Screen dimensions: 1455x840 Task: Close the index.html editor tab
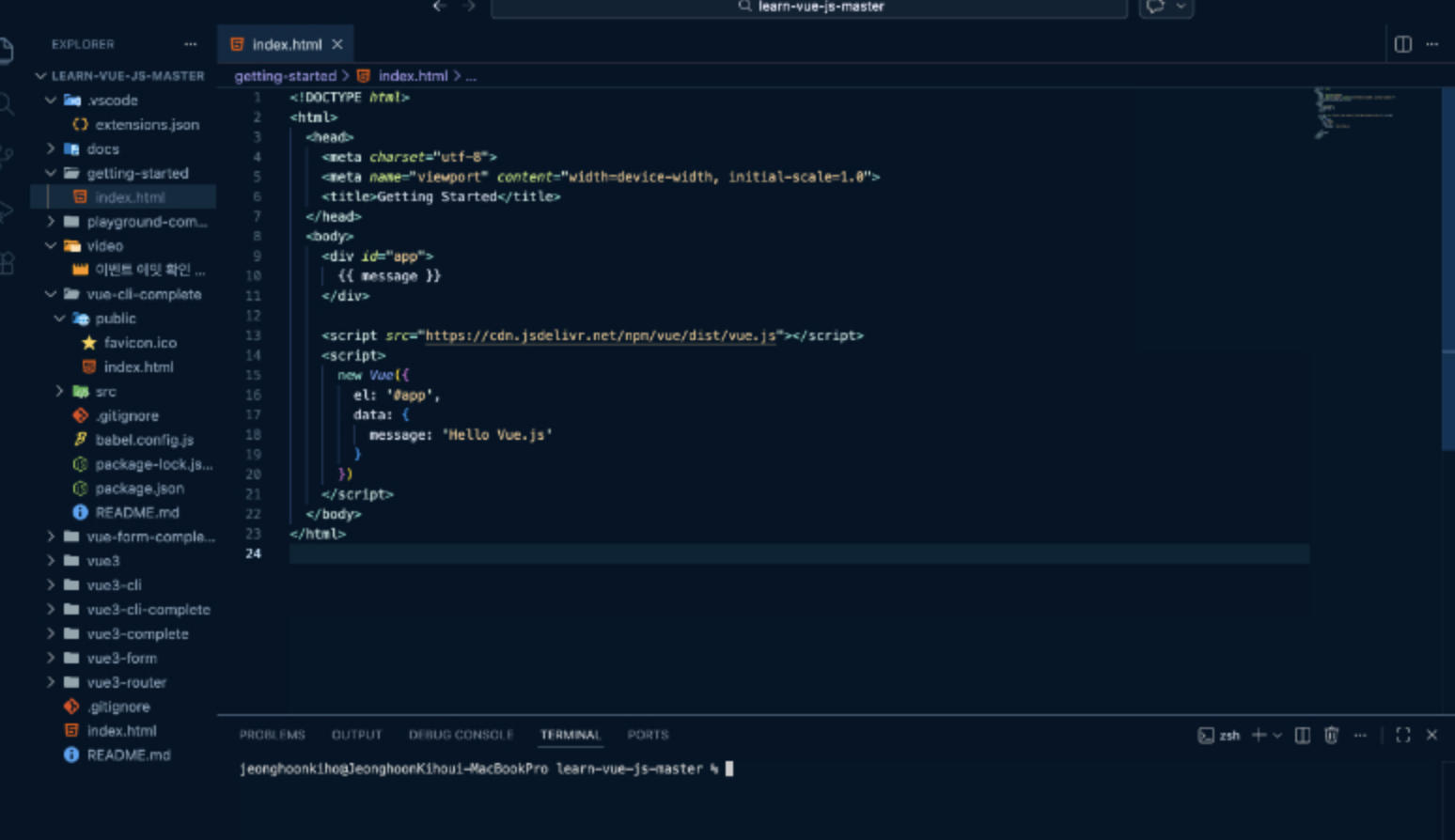point(337,44)
